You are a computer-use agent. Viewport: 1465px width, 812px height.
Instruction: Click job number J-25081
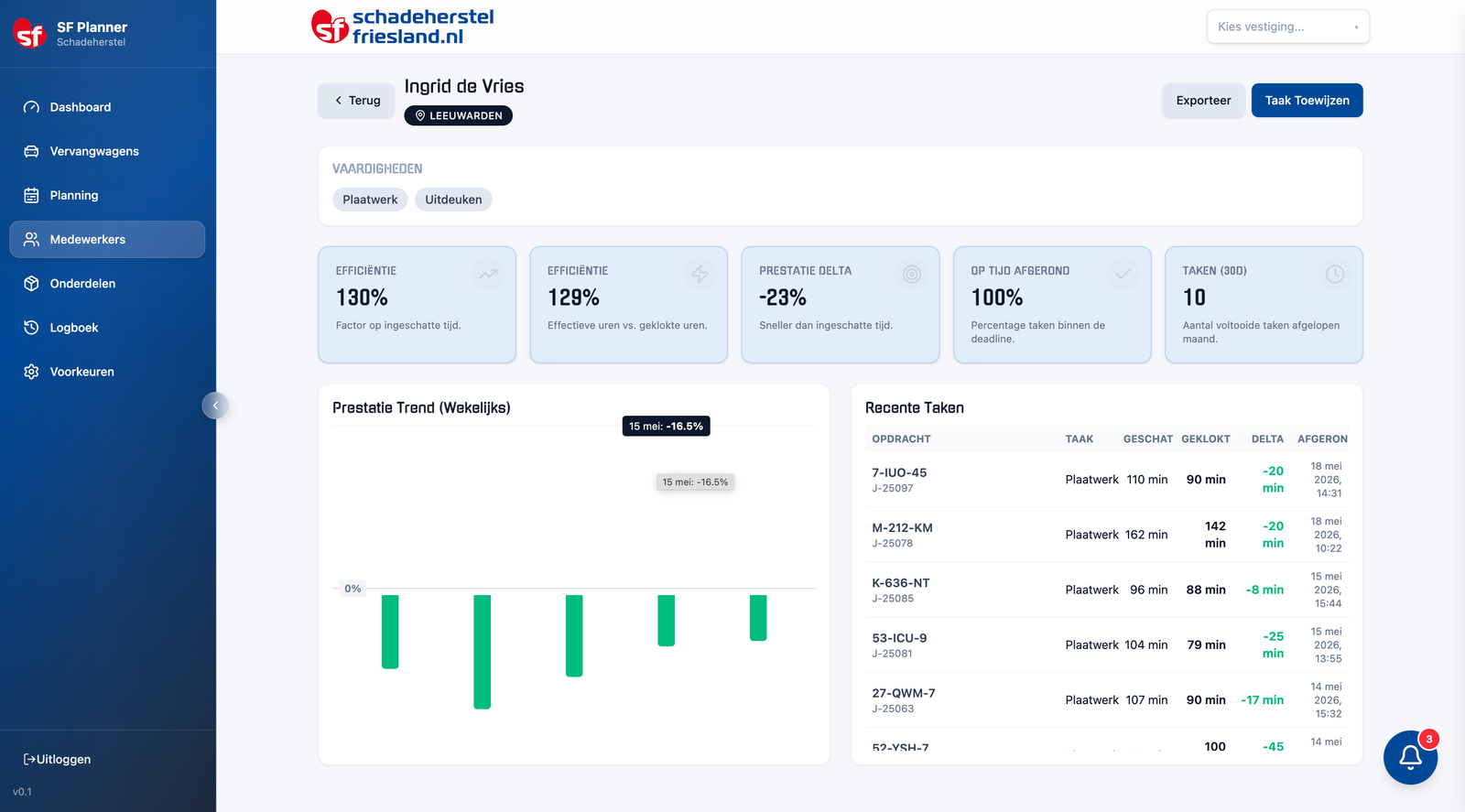(x=892, y=654)
